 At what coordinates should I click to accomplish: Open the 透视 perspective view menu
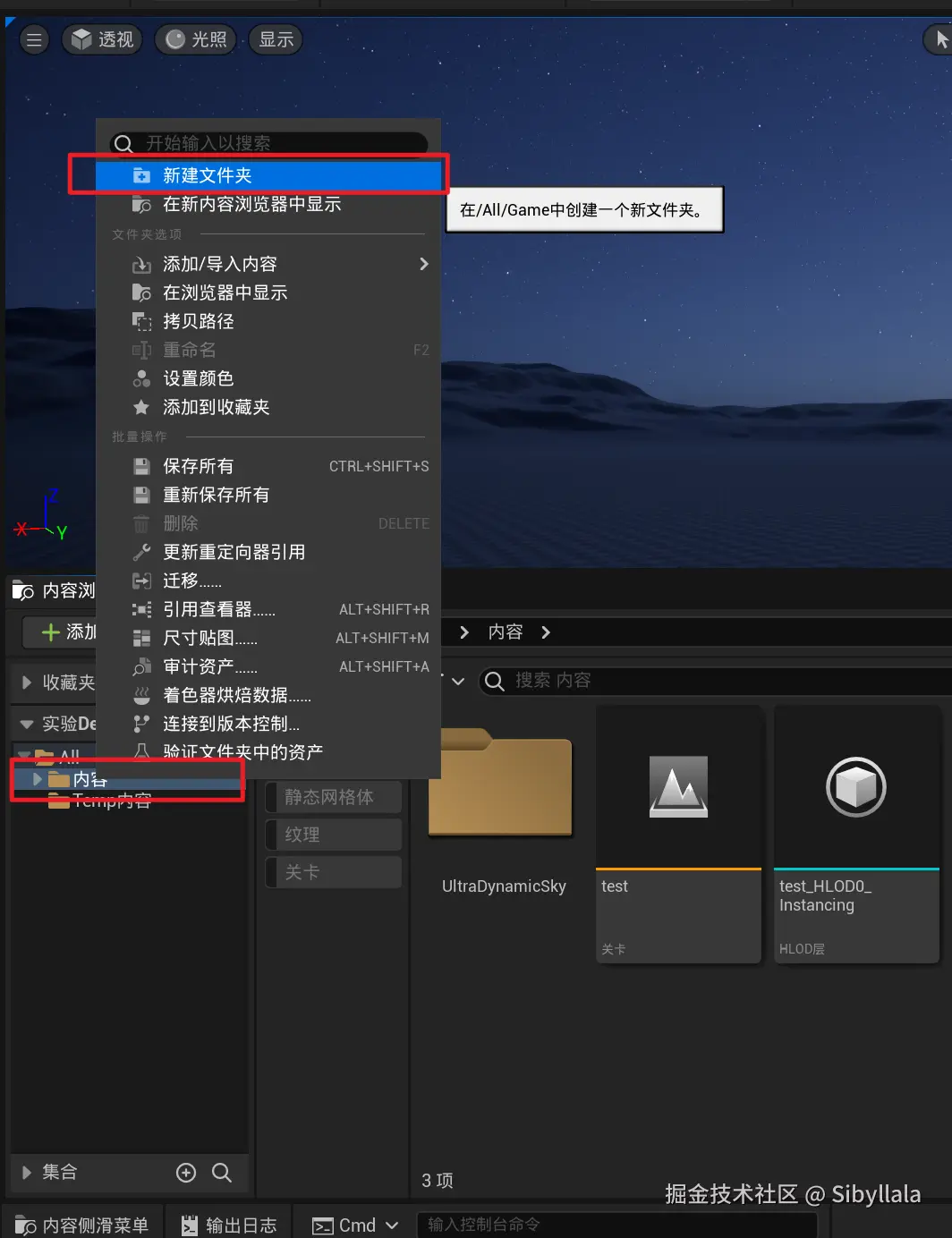tap(102, 39)
